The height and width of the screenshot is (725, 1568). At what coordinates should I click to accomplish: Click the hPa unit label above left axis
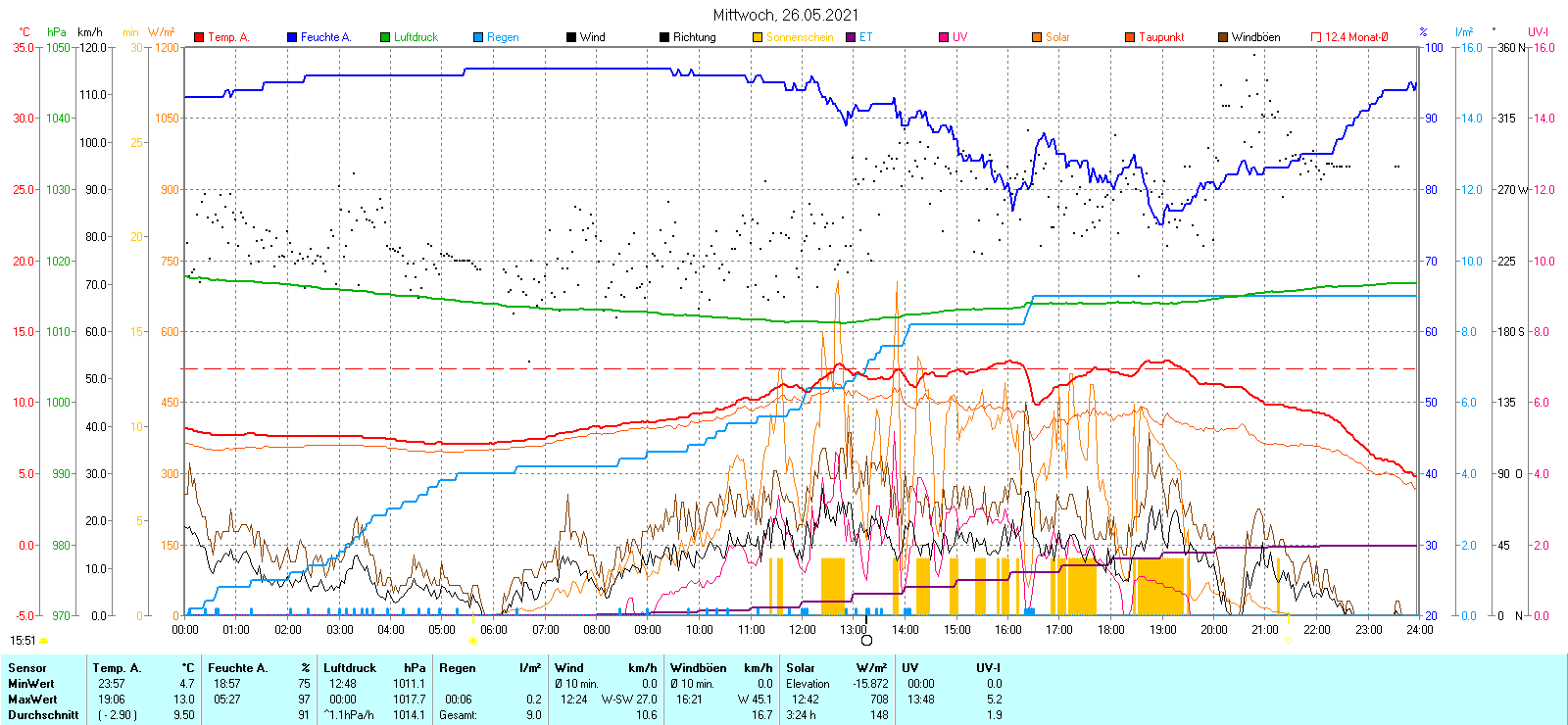[57, 32]
